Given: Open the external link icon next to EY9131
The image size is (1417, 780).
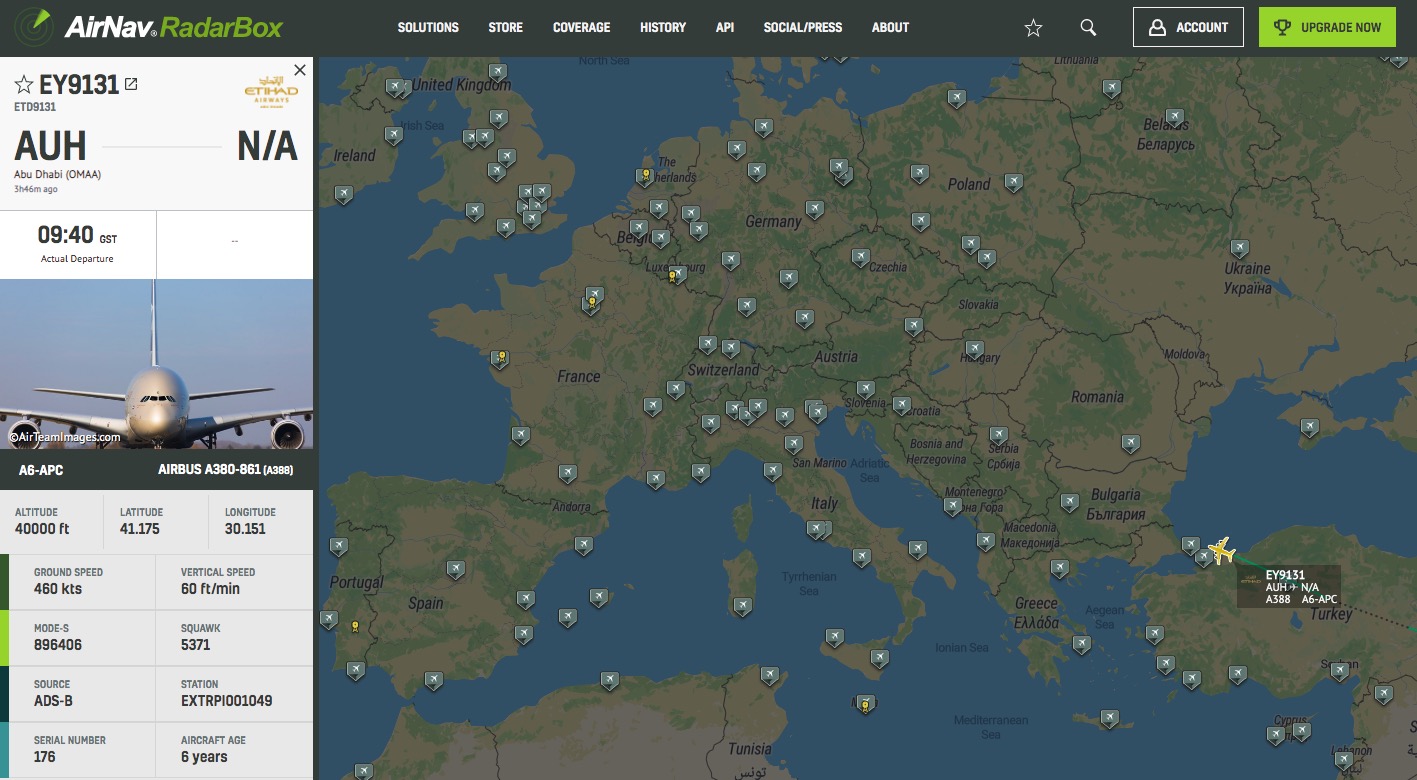Looking at the screenshot, I should coord(131,84).
